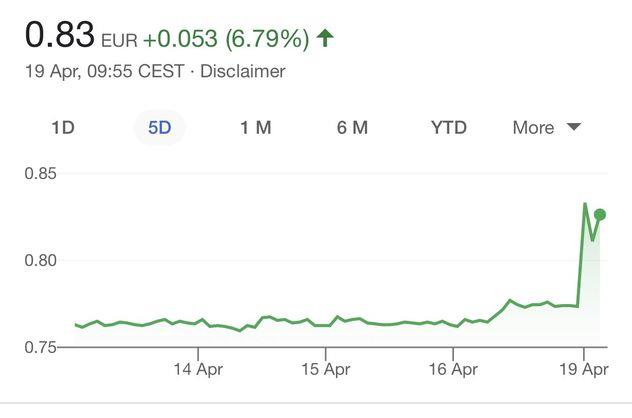Switch to the 1 M range tab
Viewport: 632px width, 418px height.
(x=255, y=127)
